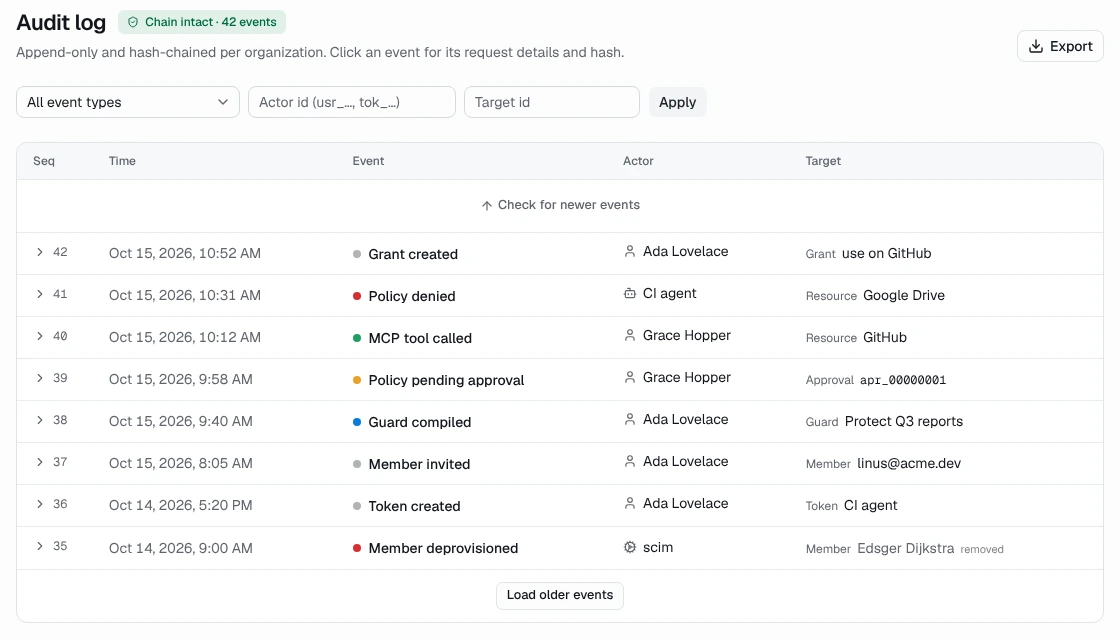Click the Member deprovisioned event label

tap(443, 549)
